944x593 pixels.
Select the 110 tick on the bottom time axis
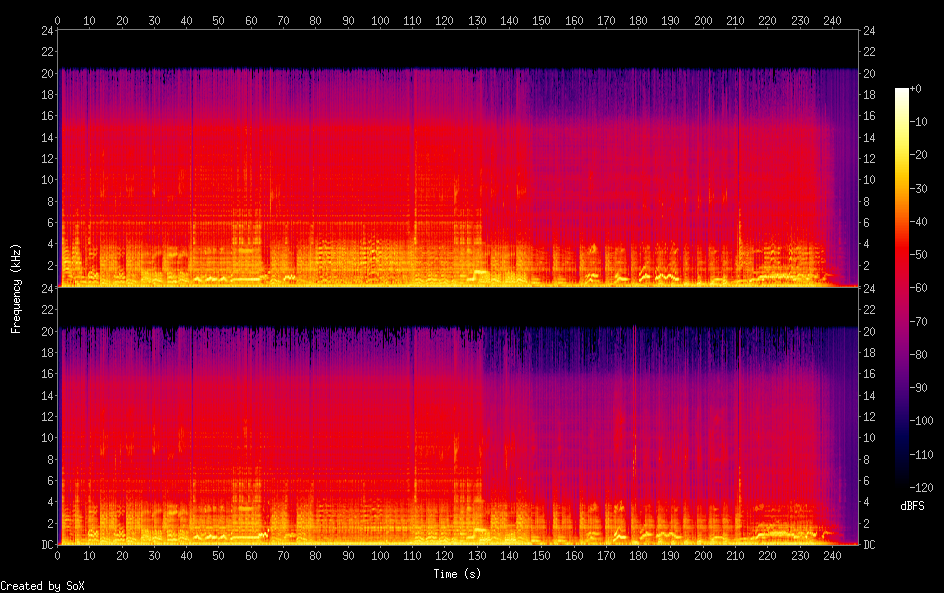click(412, 555)
